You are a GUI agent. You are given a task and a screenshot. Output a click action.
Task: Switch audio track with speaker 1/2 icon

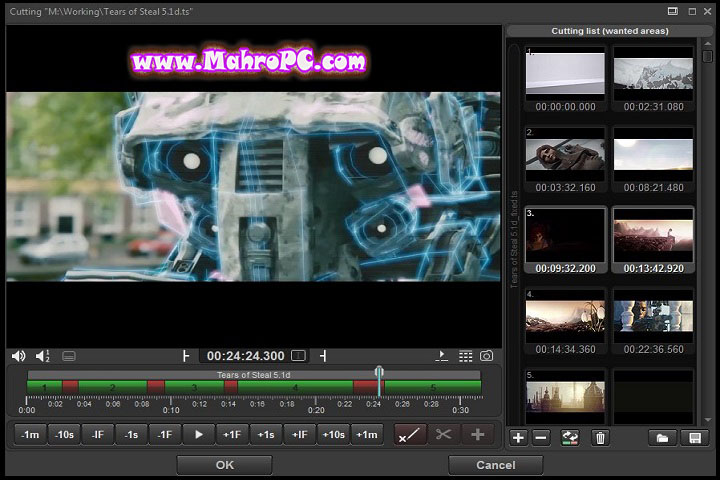click(43, 356)
